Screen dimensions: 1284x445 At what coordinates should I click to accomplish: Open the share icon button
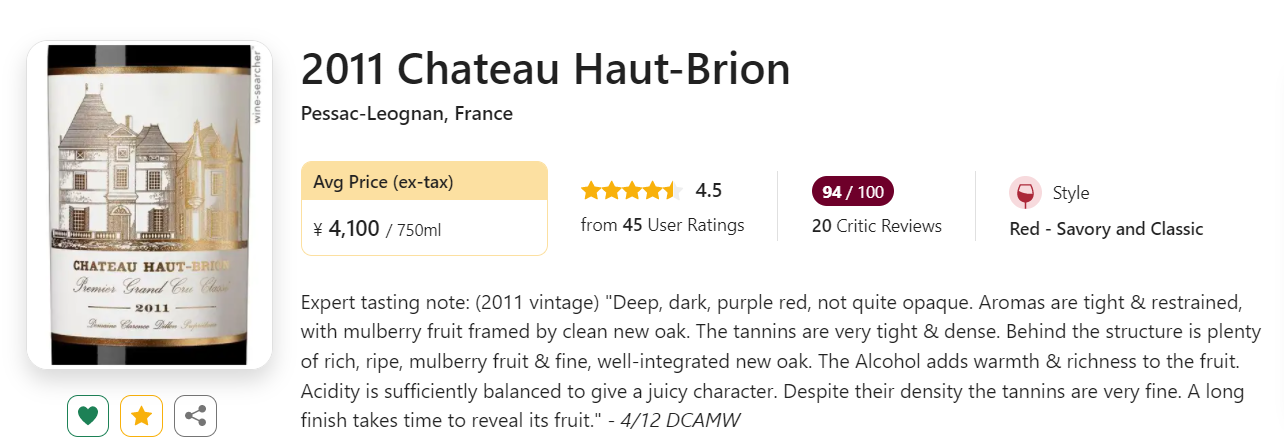(x=195, y=416)
